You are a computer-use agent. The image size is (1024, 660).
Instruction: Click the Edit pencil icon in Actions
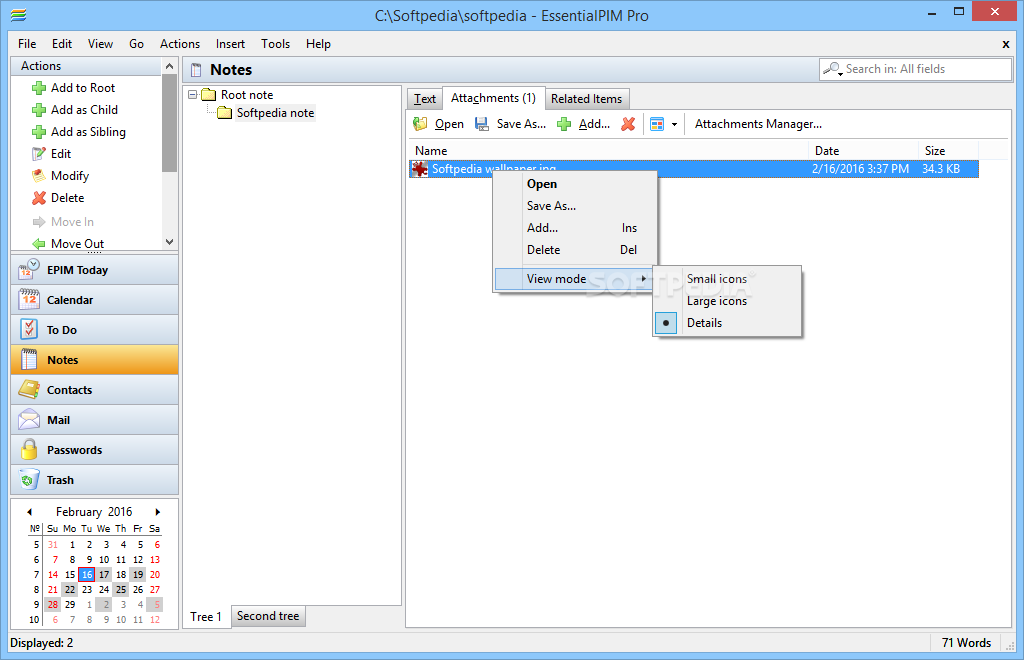[x=39, y=154]
